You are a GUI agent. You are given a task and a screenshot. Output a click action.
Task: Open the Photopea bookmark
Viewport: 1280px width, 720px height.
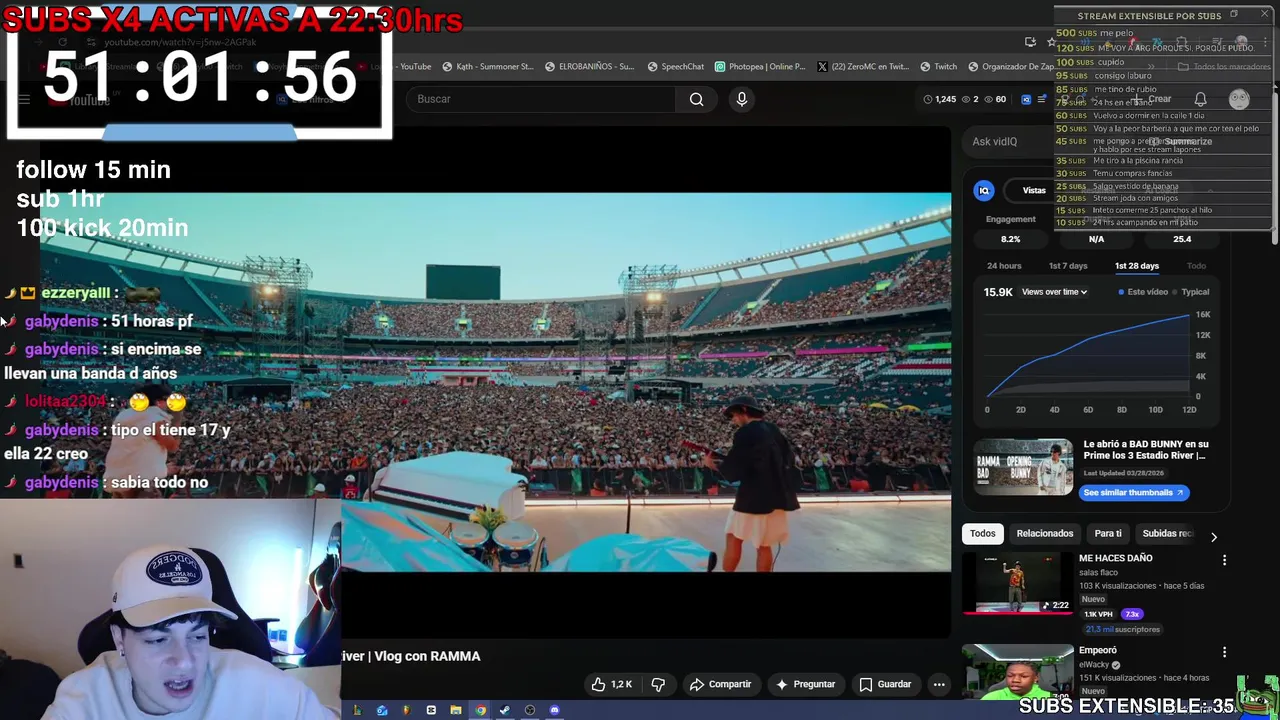point(760,67)
